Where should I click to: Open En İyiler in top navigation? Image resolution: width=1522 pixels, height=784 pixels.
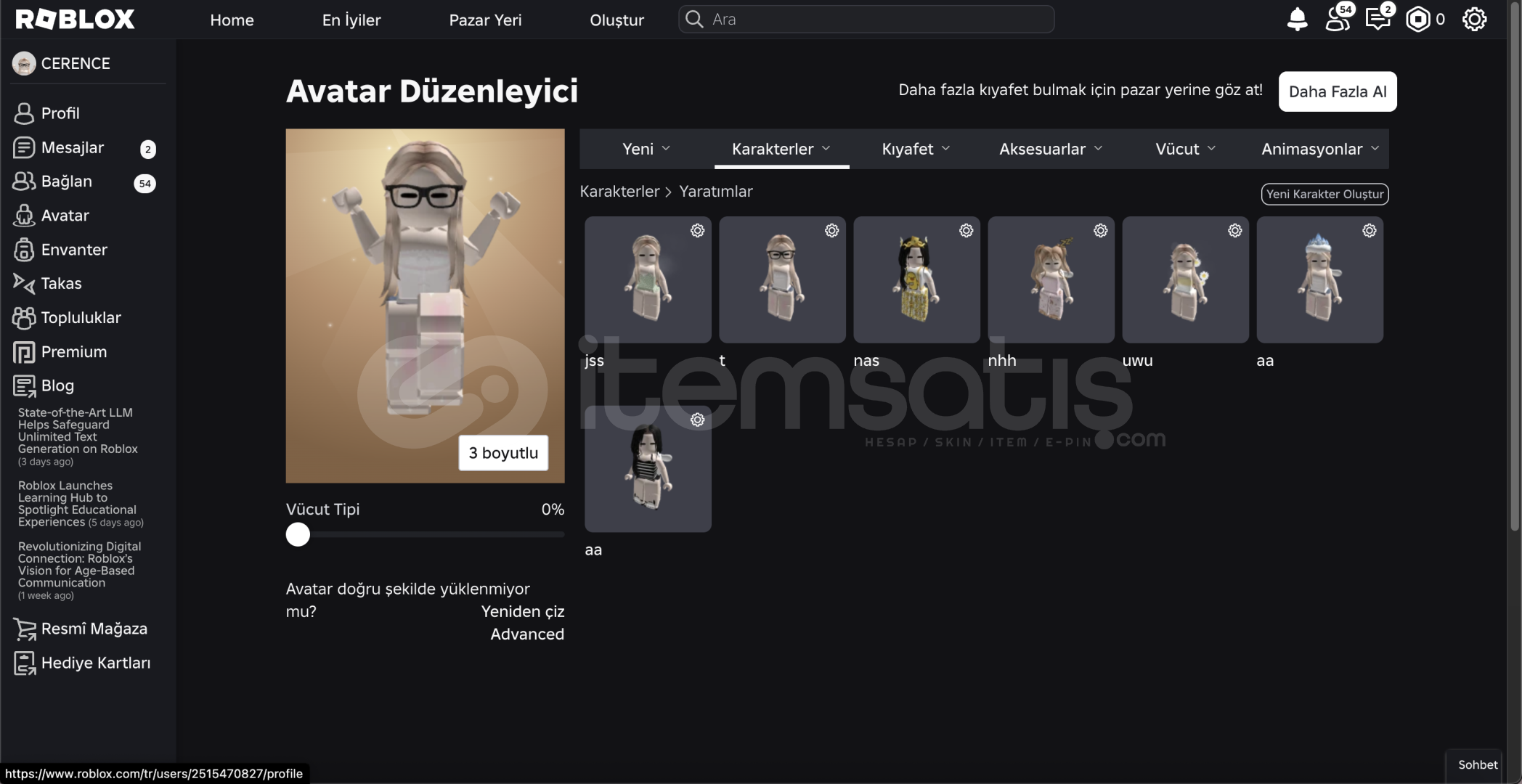(351, 20)
